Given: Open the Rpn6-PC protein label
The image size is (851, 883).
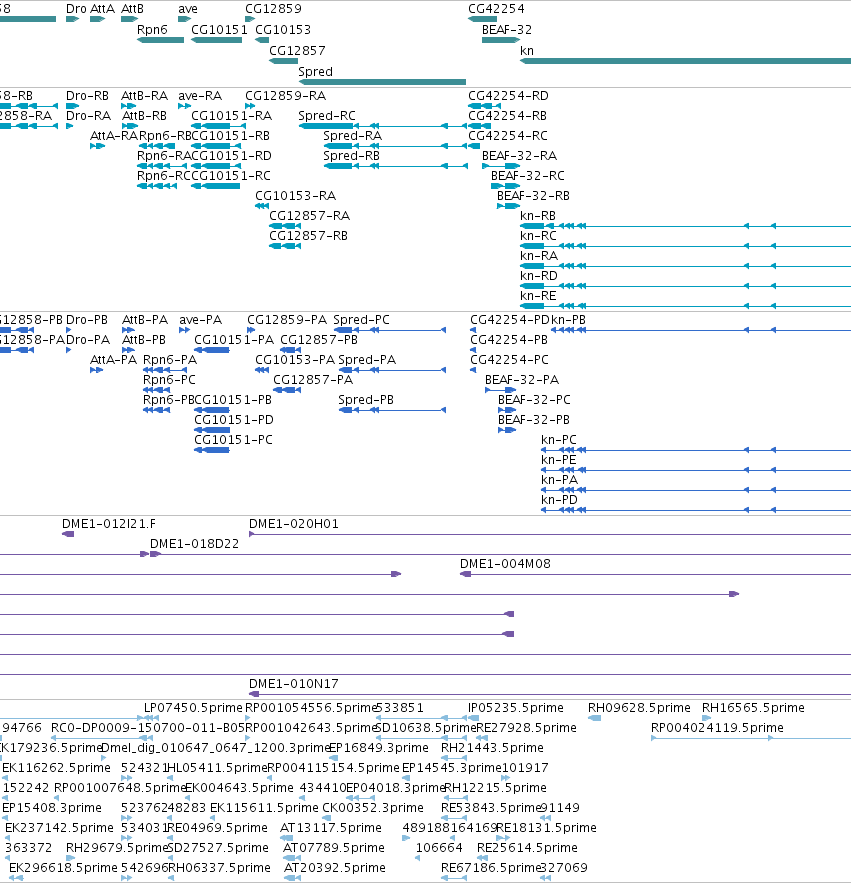Looking at the screenshot, I should (x=169, y=380).
